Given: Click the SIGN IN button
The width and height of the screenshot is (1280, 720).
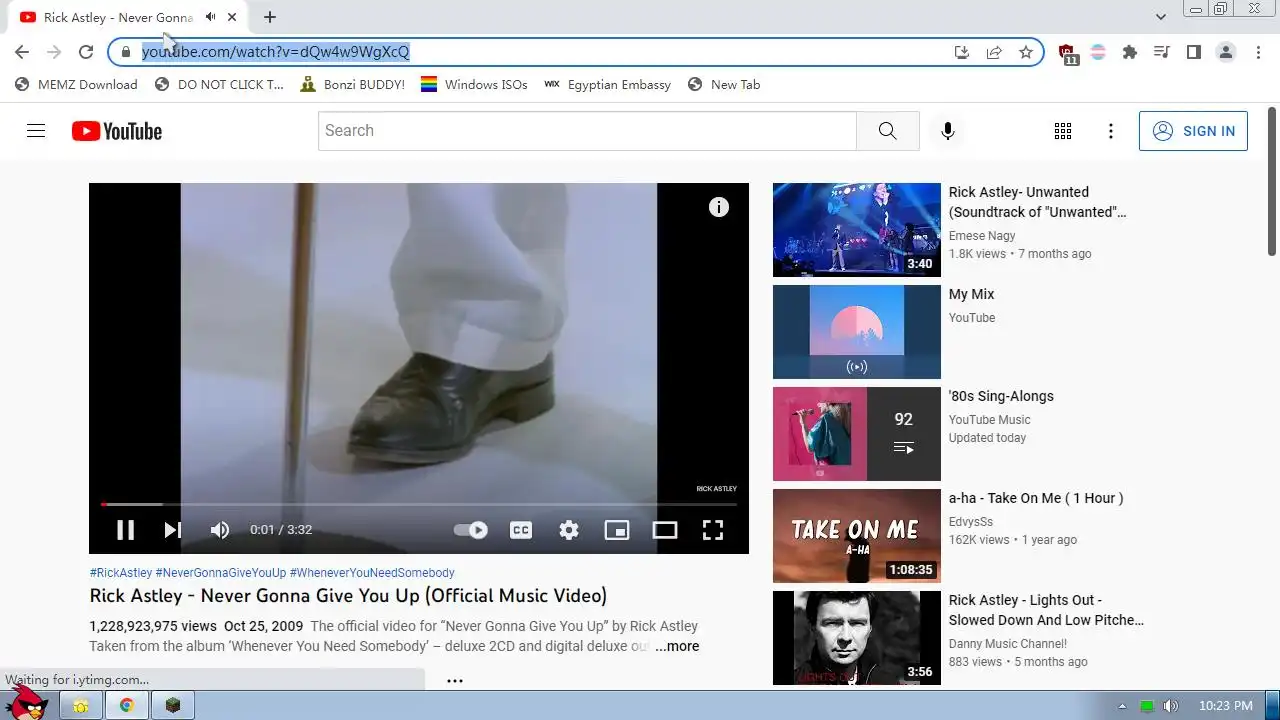Looking at the screenshot, I should pos(1193,131).
